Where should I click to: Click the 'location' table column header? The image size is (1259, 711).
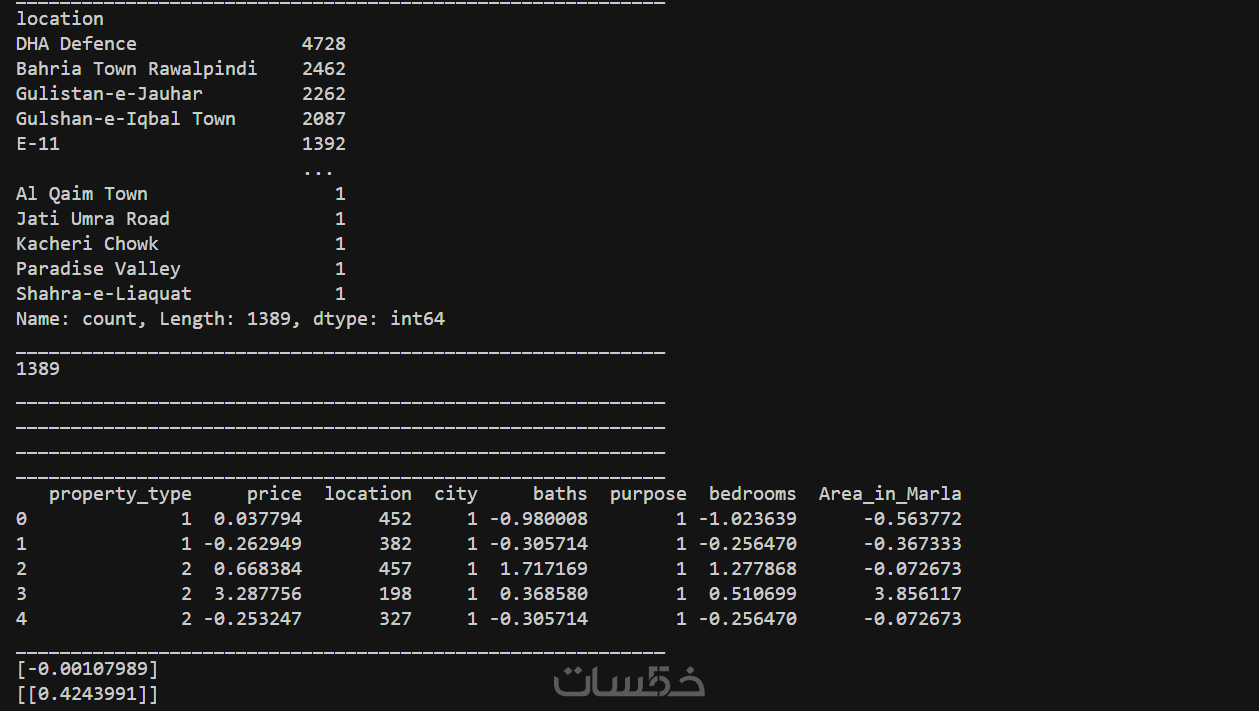[368, 494]
